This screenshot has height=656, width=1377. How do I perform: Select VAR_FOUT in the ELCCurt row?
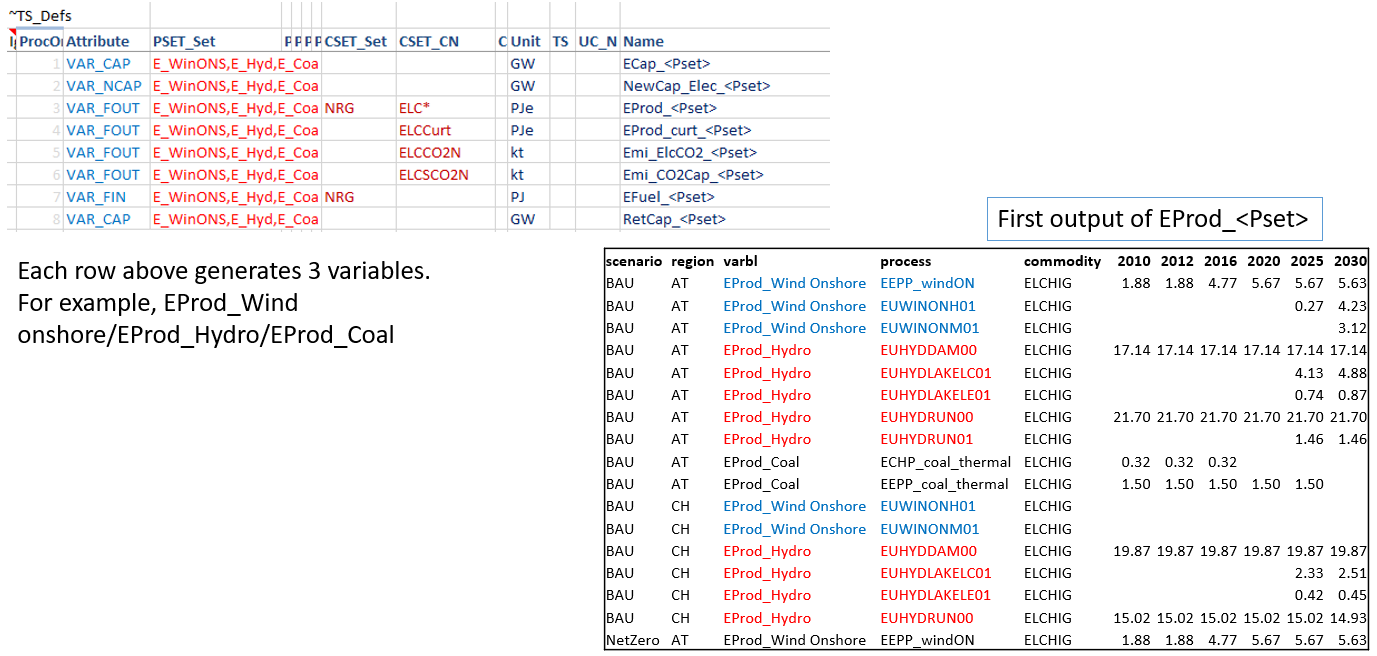103,130
